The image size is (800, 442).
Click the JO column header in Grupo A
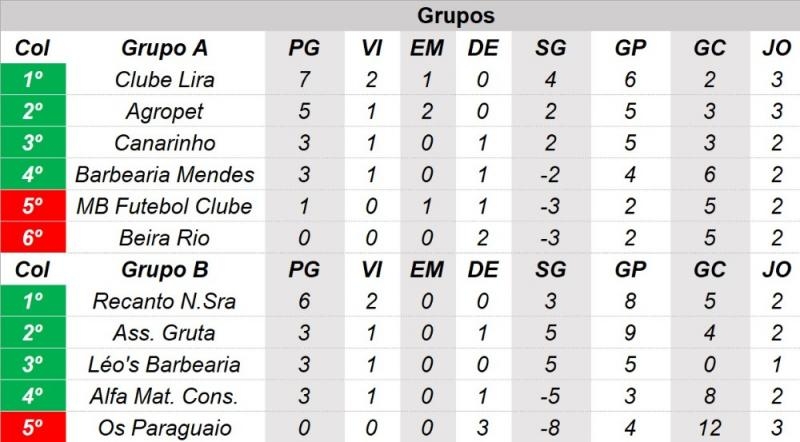[776, 48]
